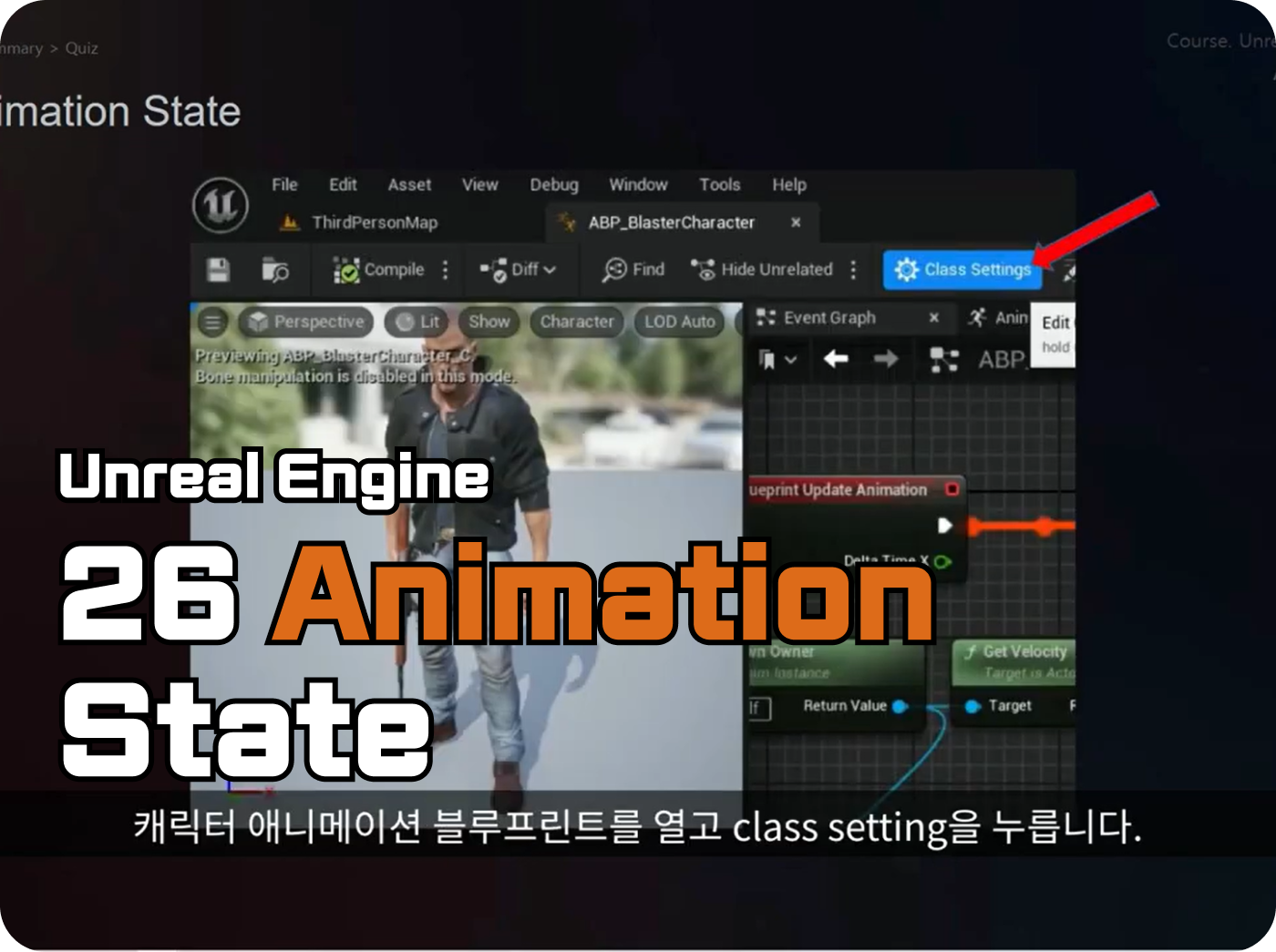Open the Tools menu
The image size is (1276, 952).
click(719, 185)
